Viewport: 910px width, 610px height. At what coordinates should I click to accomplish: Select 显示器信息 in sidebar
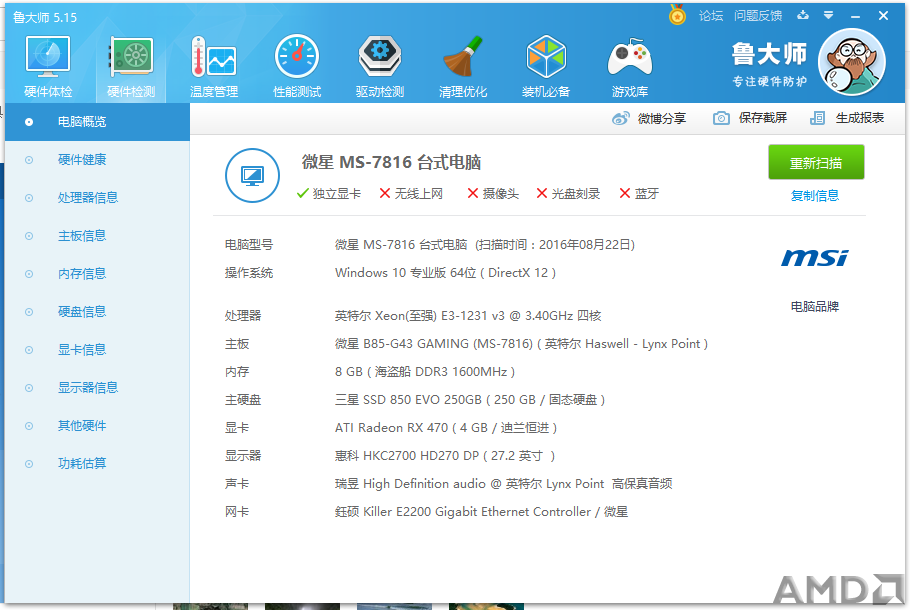[98, 388]
